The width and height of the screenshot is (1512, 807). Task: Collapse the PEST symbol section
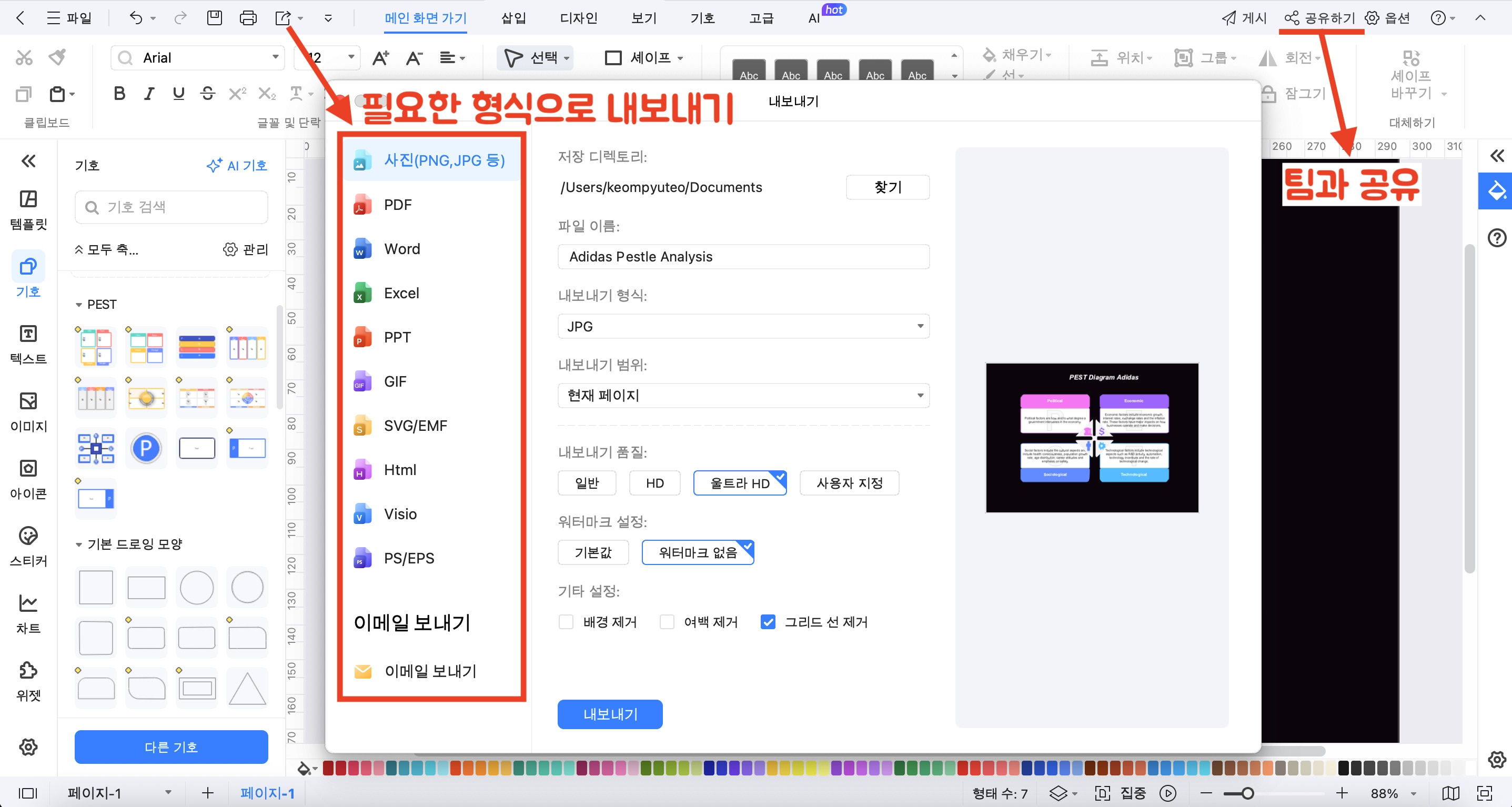coord(80,304)
